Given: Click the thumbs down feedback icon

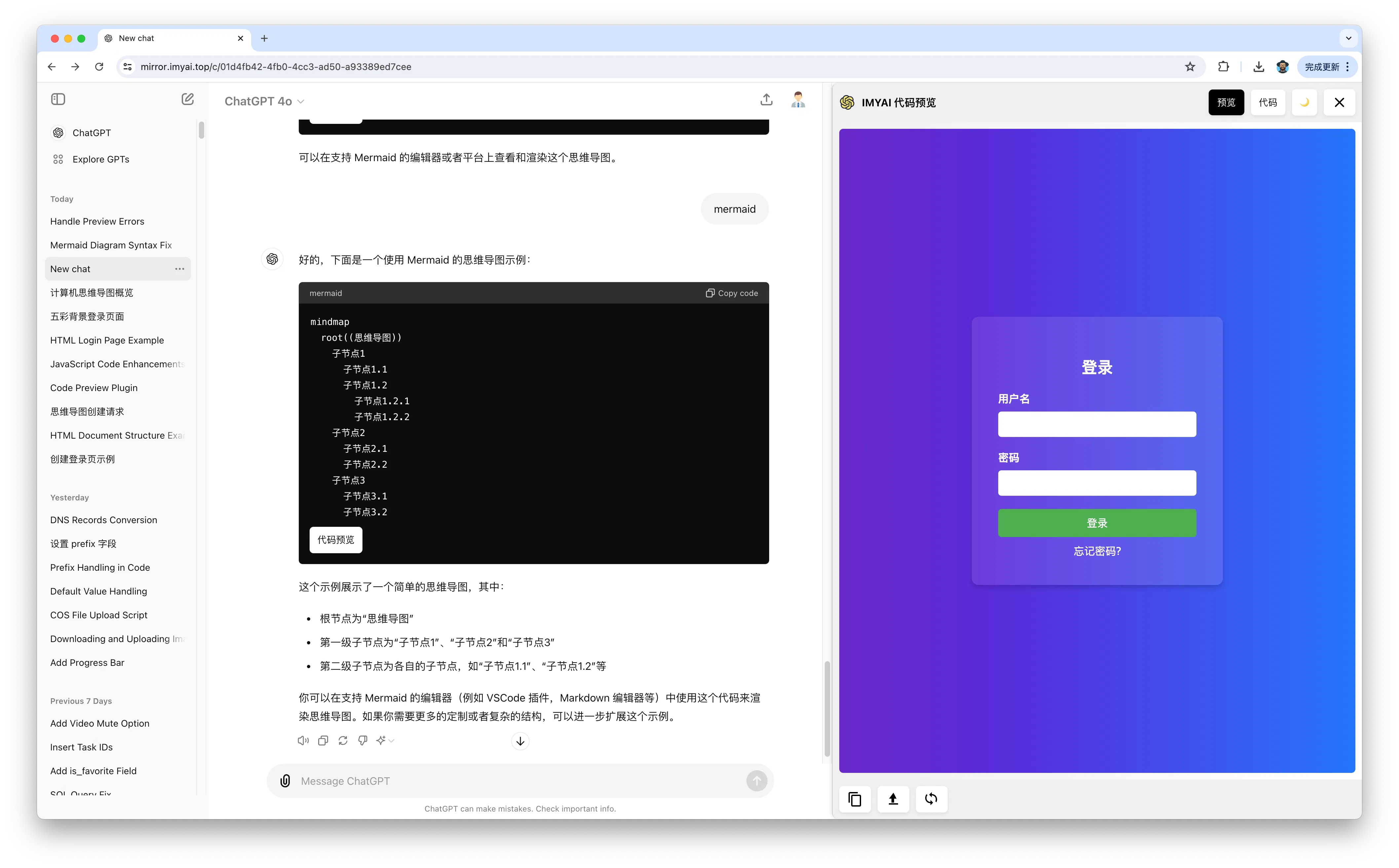Looking at the screenshot, I should 363,741.
